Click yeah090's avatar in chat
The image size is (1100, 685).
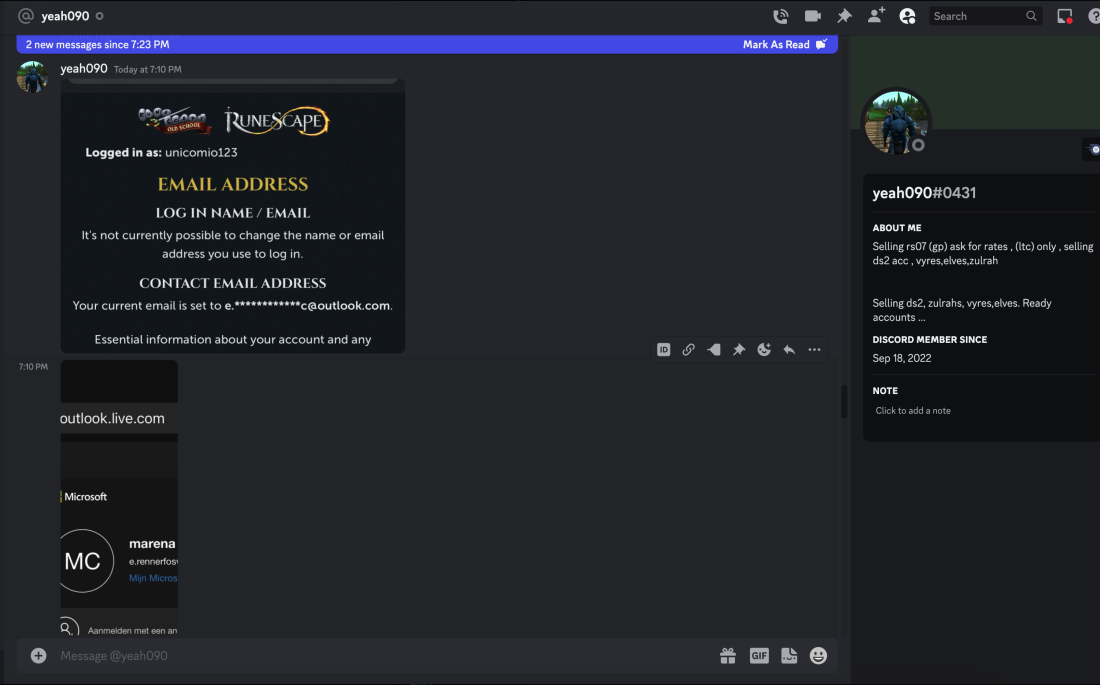(x=32, y=77)
